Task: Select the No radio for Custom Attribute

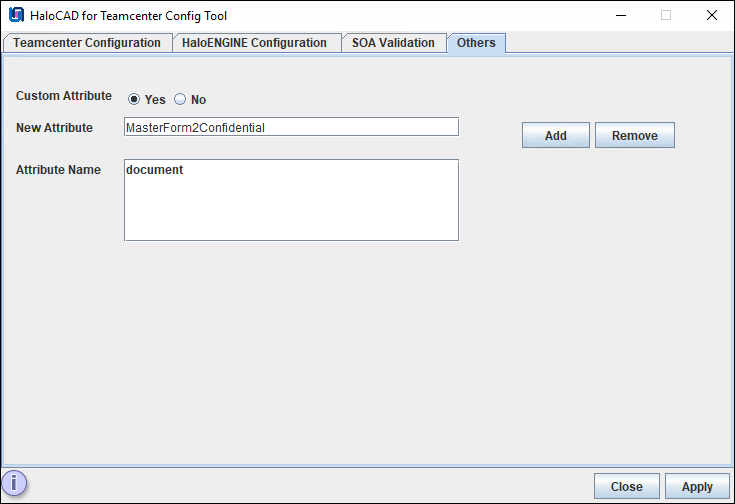Action: pos(180,99)
